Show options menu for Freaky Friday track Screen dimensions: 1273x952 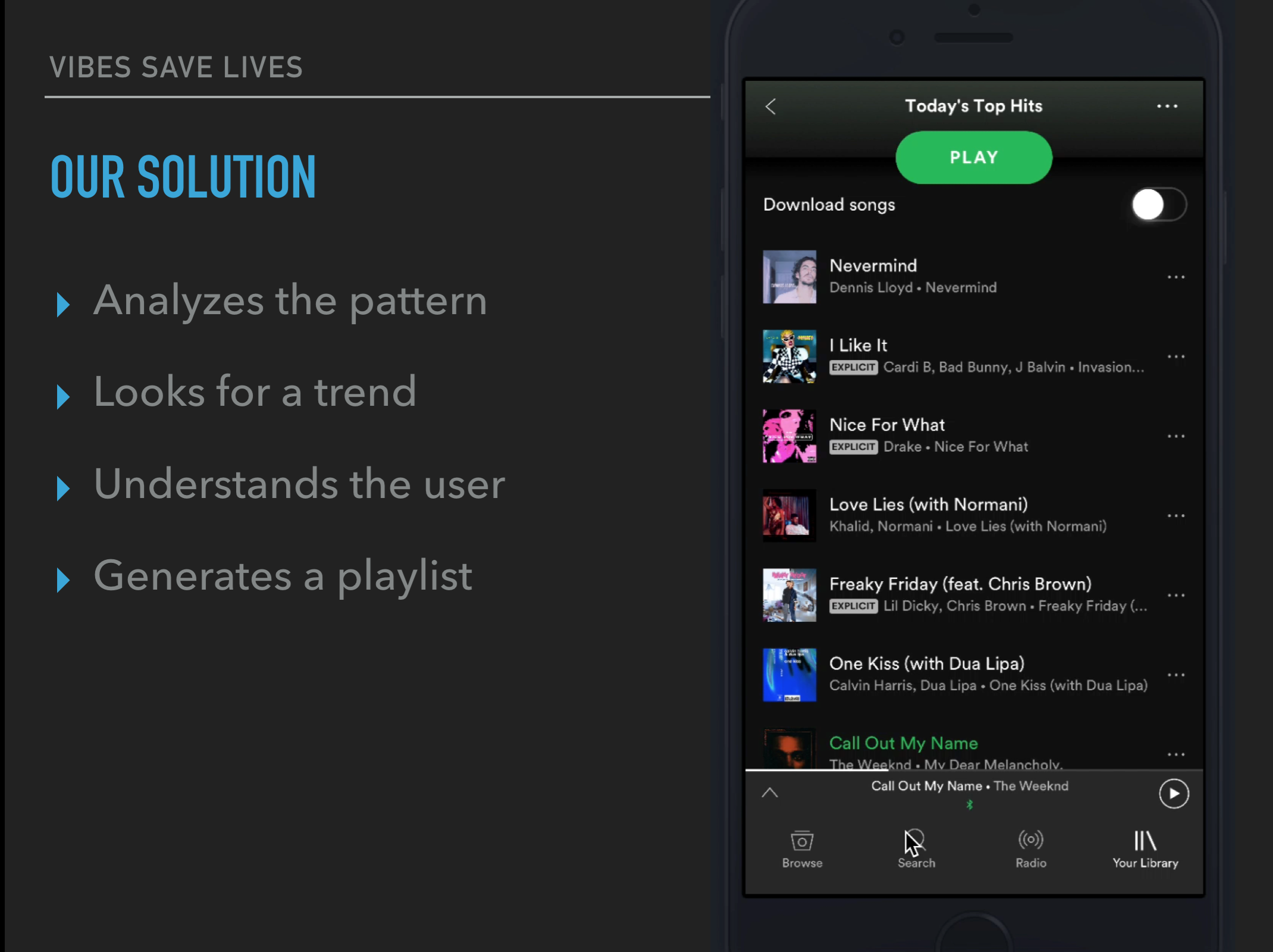[x=1175, y=596]
